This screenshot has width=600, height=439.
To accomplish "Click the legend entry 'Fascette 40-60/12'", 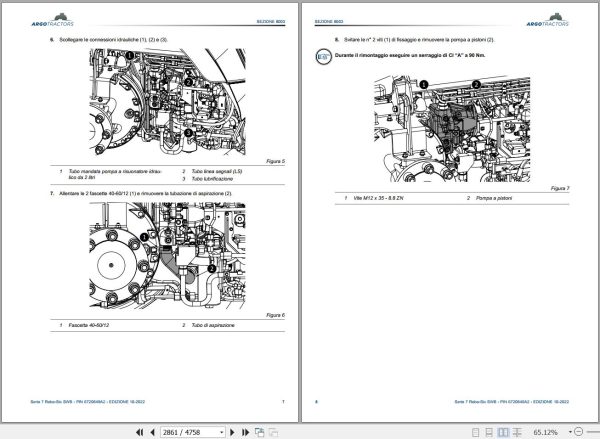I will tap(89, 325).
